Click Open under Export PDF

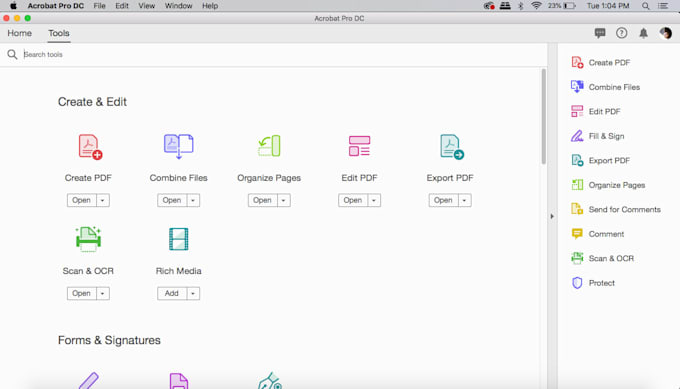[x=443, y=200]
